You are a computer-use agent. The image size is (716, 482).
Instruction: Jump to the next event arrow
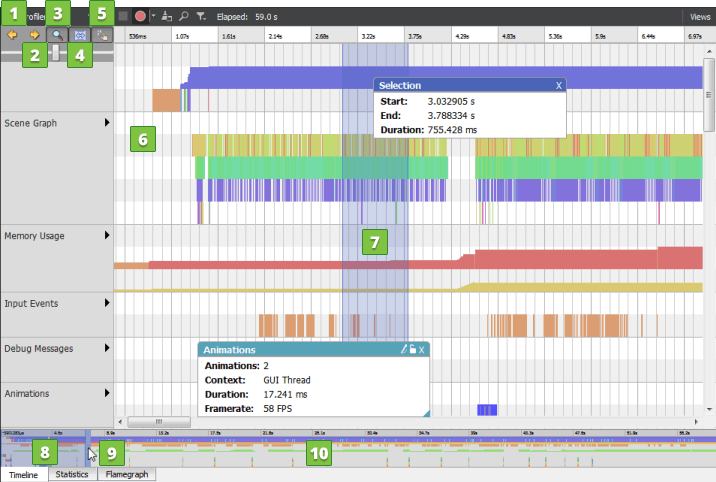click(35, 34)
